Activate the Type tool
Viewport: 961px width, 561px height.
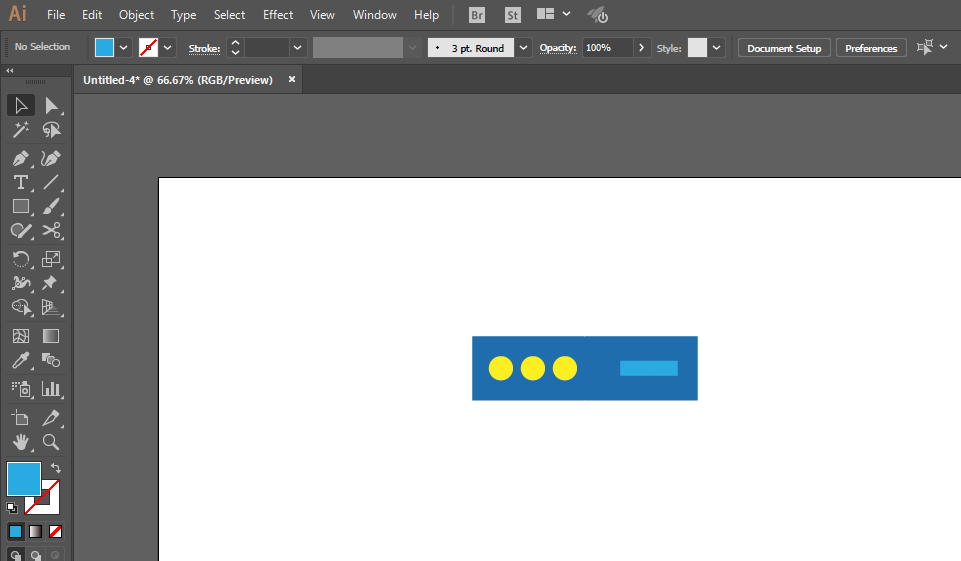(20, 182)
